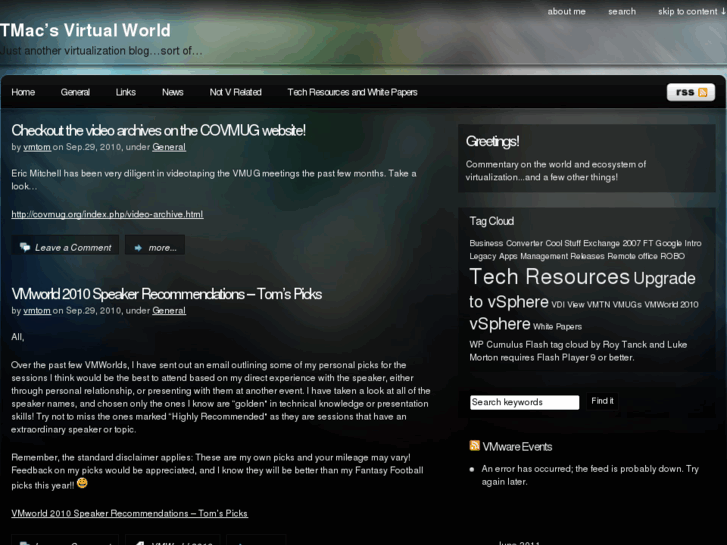Click the Find it button
Screen dimensions: 727x545
coord(602,401)
